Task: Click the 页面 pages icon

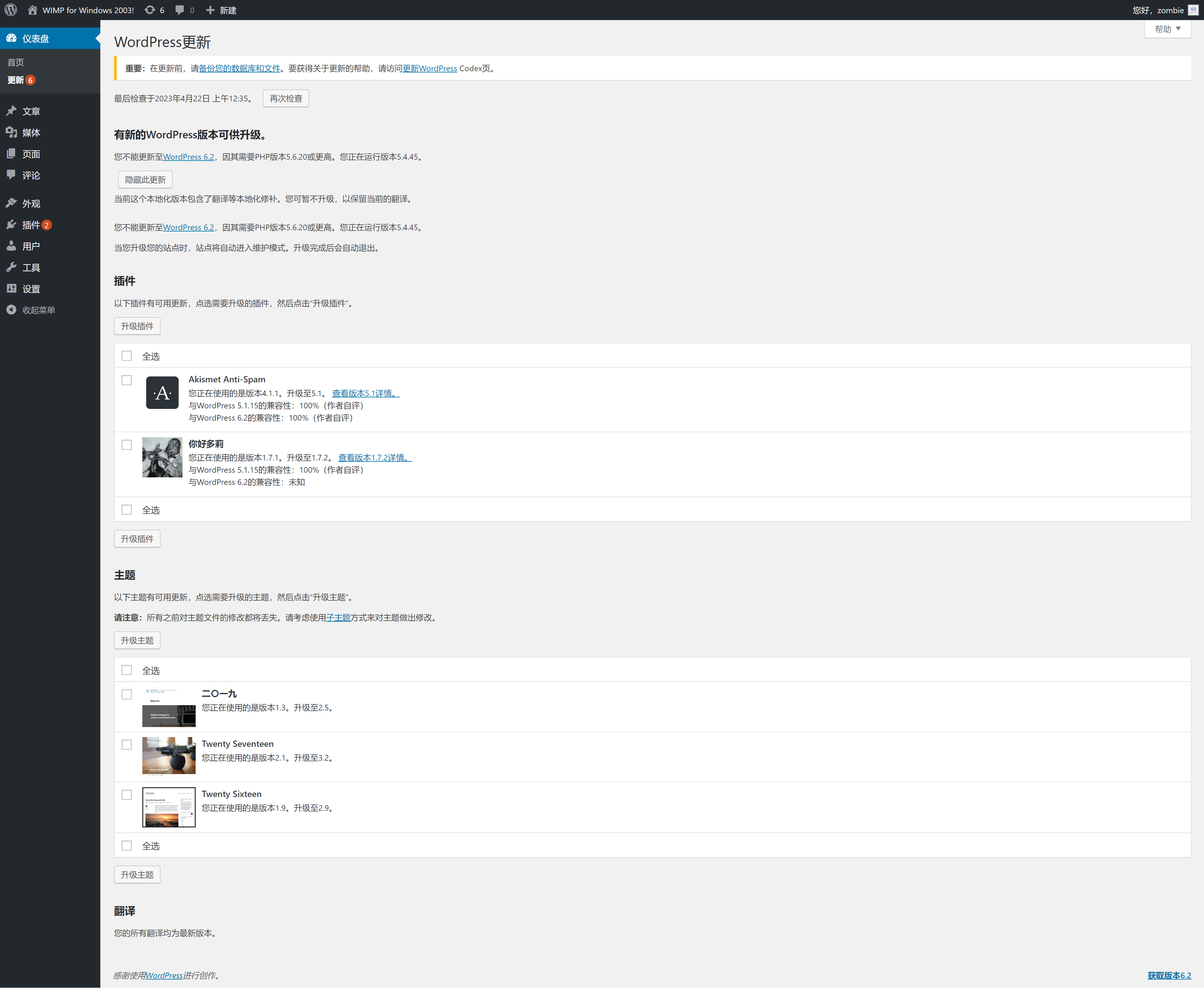Action: pyautogui.click(x=11, y=154)
